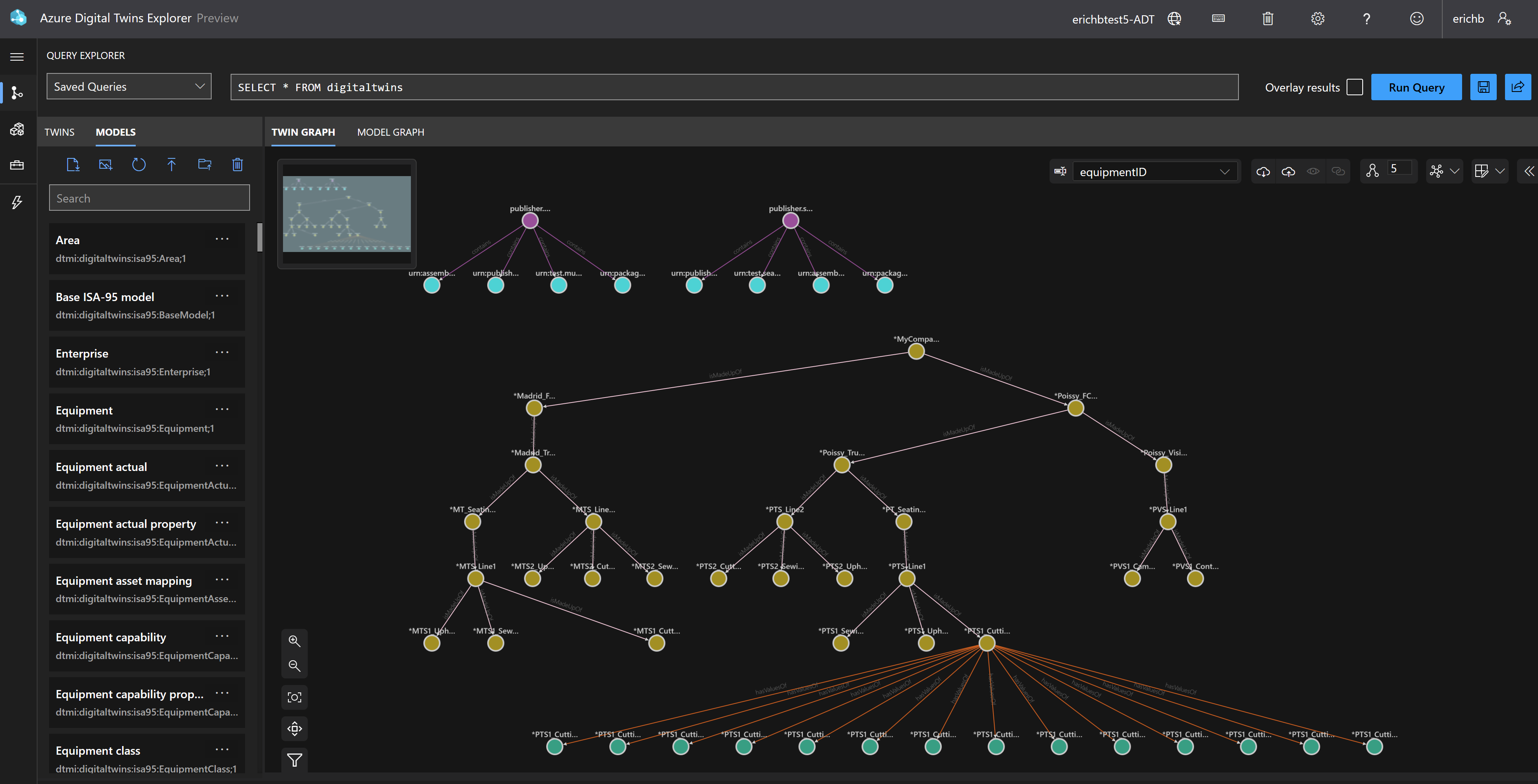Switch to the MODEL GRAPH tab
Screen dimensions: 1538x784
tap(390, 132)
